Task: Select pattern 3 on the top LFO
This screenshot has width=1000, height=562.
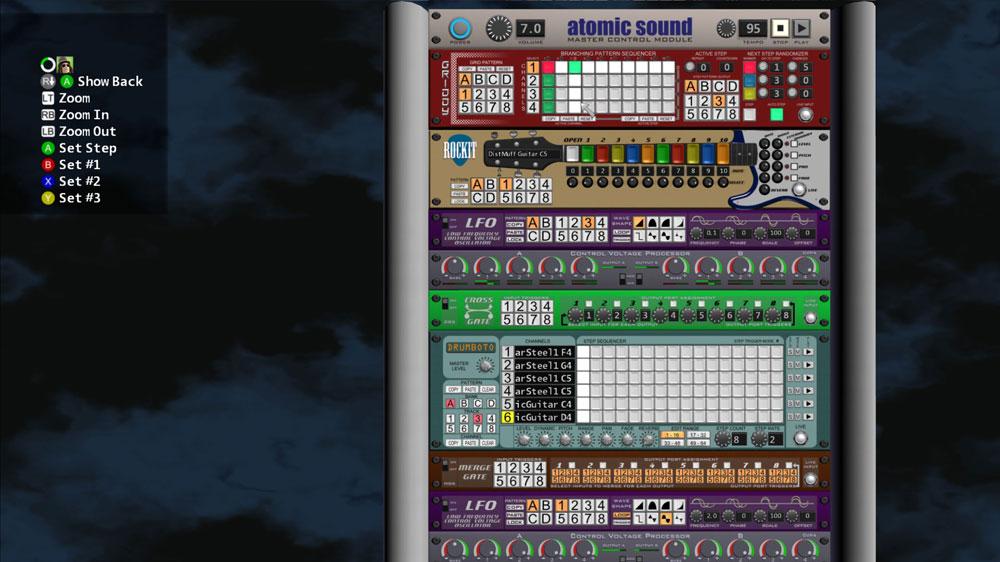Action: click(x=587, y=222)
